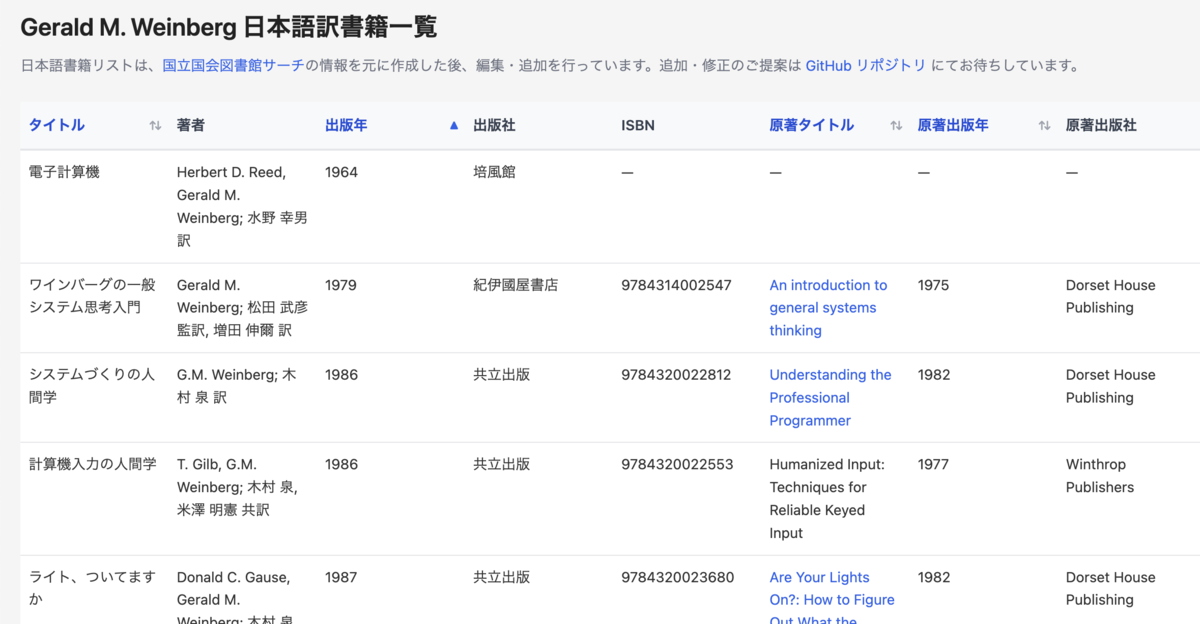Viewport: 1200px width, 624px height.
Task: Click original title 'Humanized Input: Techniques for Reliable Keyed Input'
Action: [x=827, y=499]
